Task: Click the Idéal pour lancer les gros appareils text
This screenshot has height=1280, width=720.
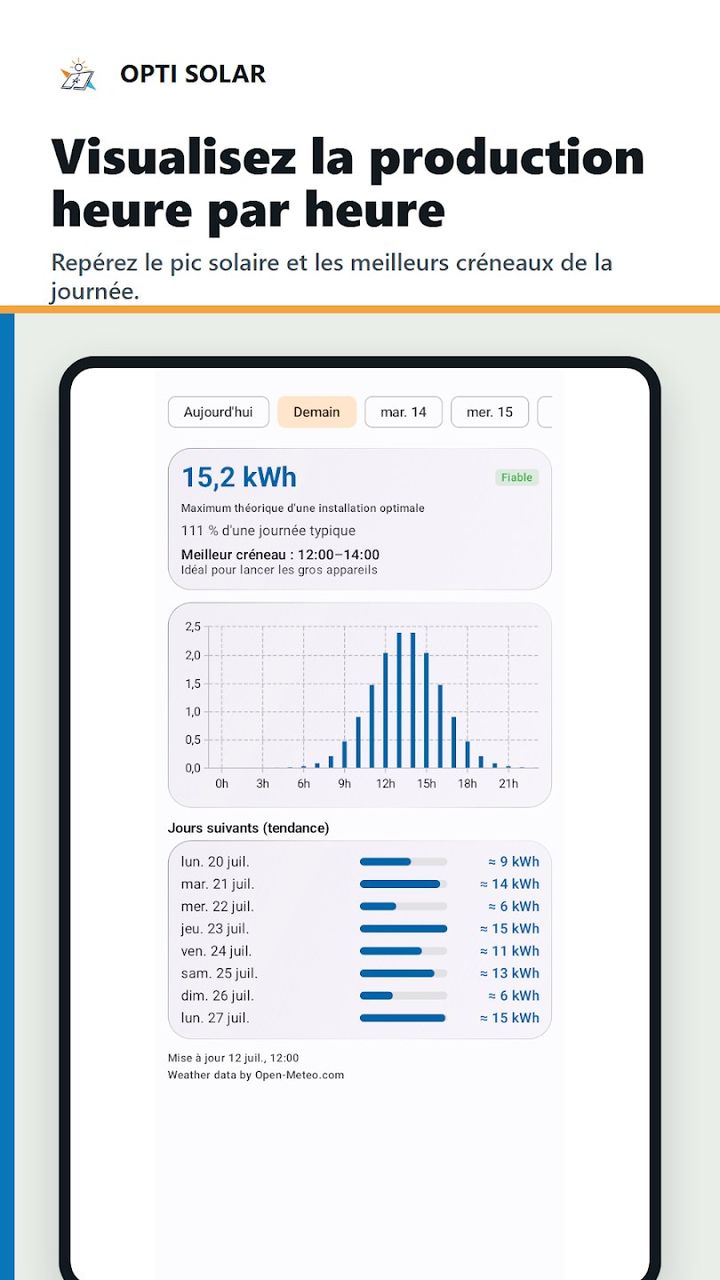Action: (279, 570)
